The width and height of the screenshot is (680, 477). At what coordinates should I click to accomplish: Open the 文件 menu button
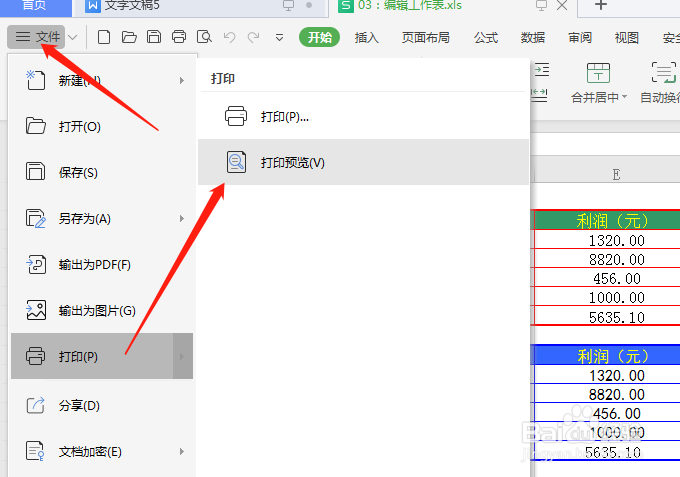[36, 37]
